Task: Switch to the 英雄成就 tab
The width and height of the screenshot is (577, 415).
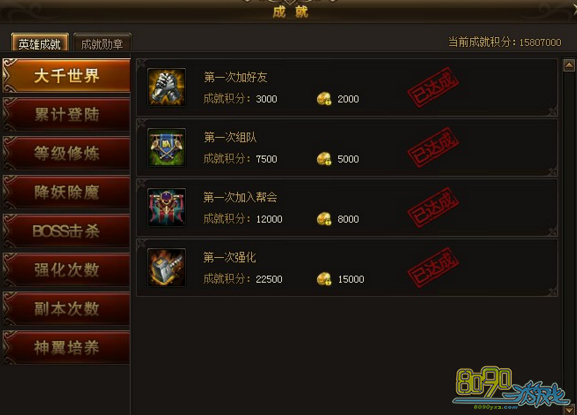Action: point(40,43)
